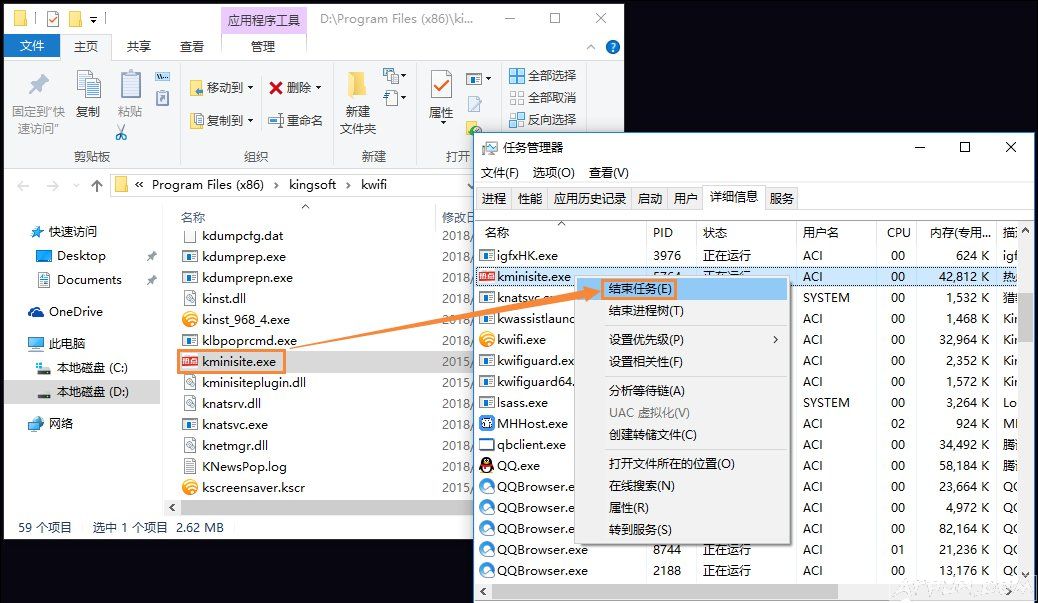Open the blue File tab in Explorer
The width and height of the screenshot is (1038, 603).
tap(32, 46)
